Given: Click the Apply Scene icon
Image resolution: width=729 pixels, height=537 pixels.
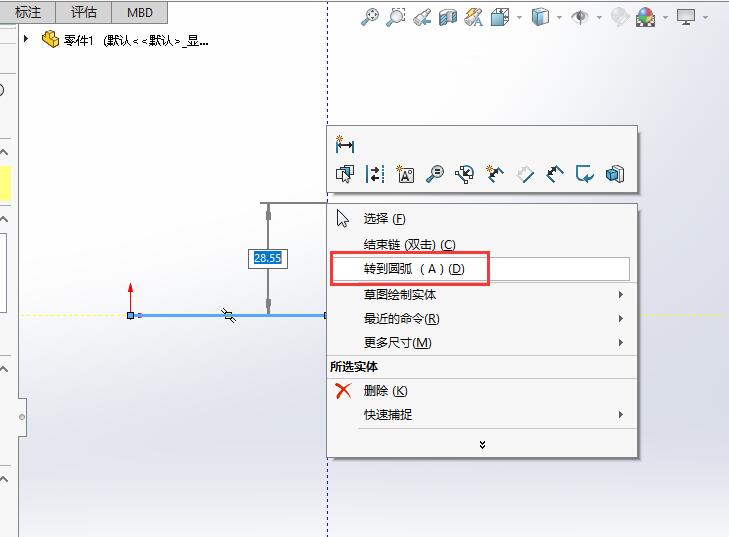Looking at the screenshot, I should [x=646, y=17].
